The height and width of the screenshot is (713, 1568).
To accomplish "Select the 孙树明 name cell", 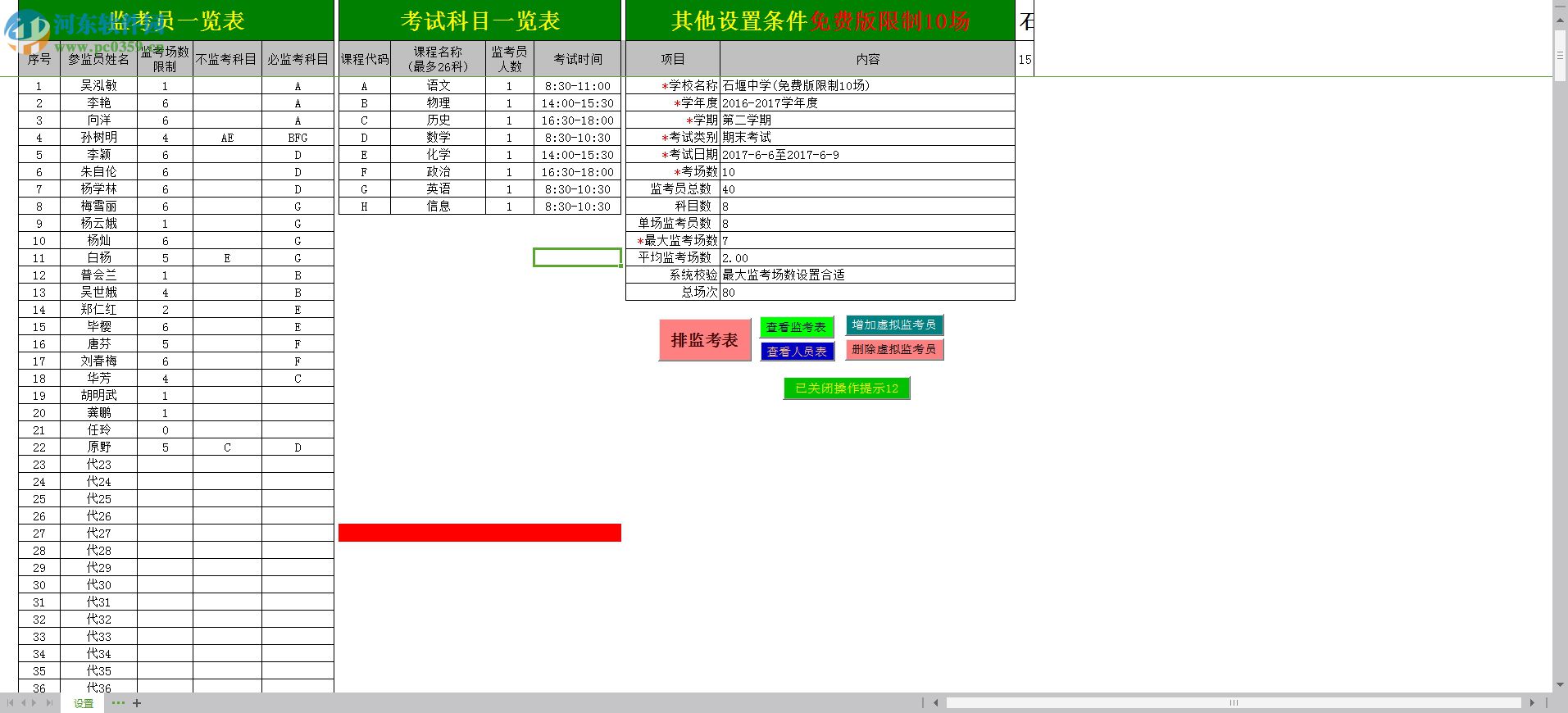I will pyautogui.click(x=98, y=137).
